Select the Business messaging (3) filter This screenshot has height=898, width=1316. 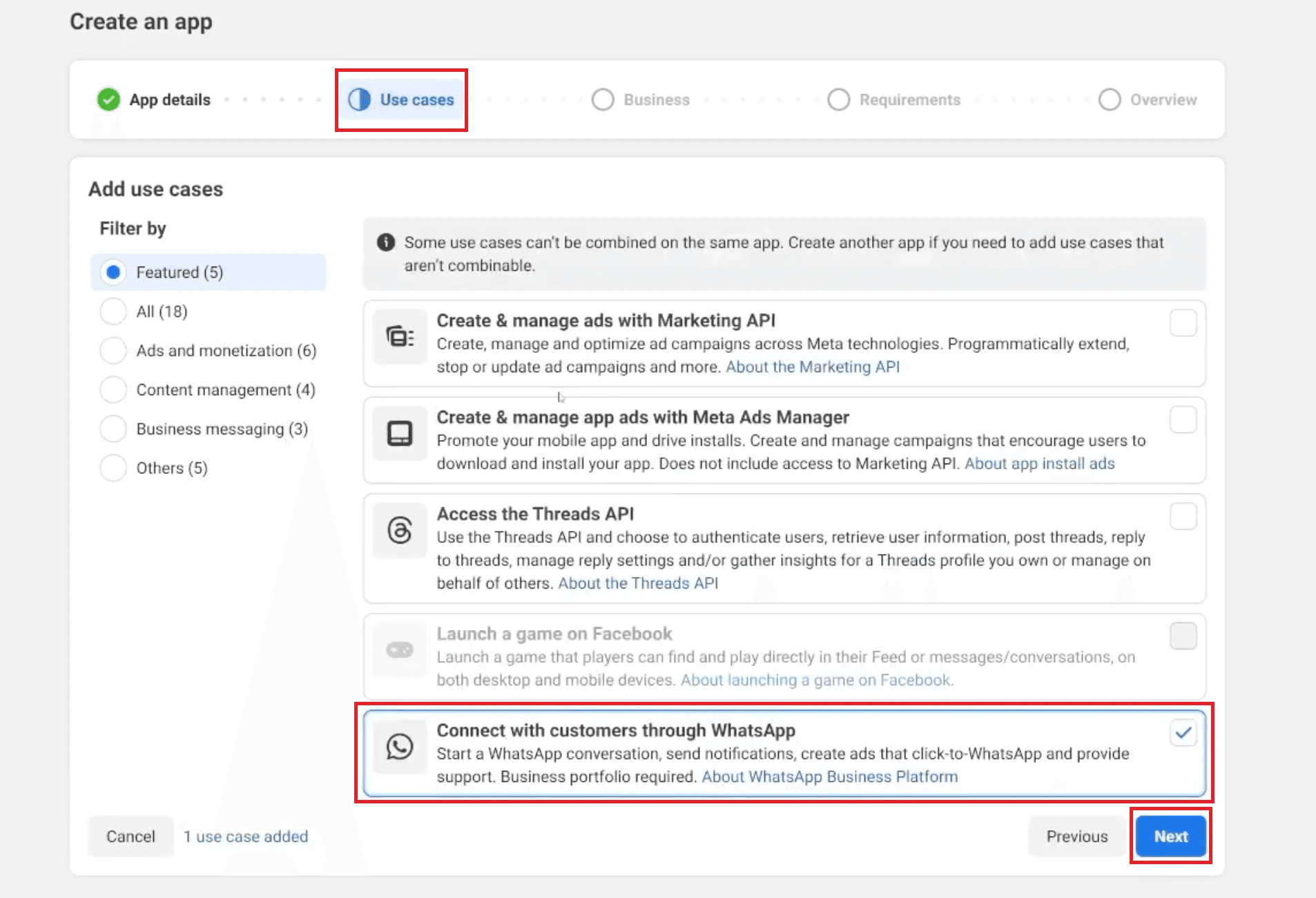(x=113, y=429)
